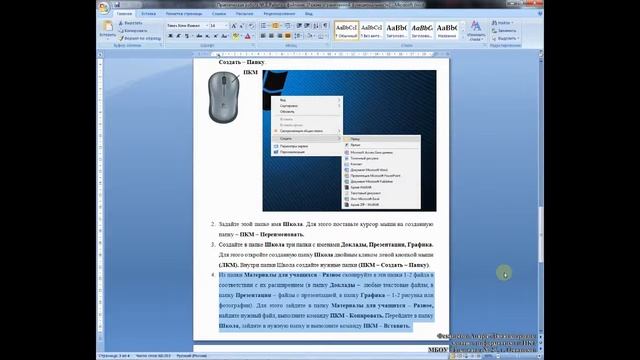The width and height of the screenshot is (640, 360).
Task: Open the font color dropdown arrow
Action: (253, 36)
